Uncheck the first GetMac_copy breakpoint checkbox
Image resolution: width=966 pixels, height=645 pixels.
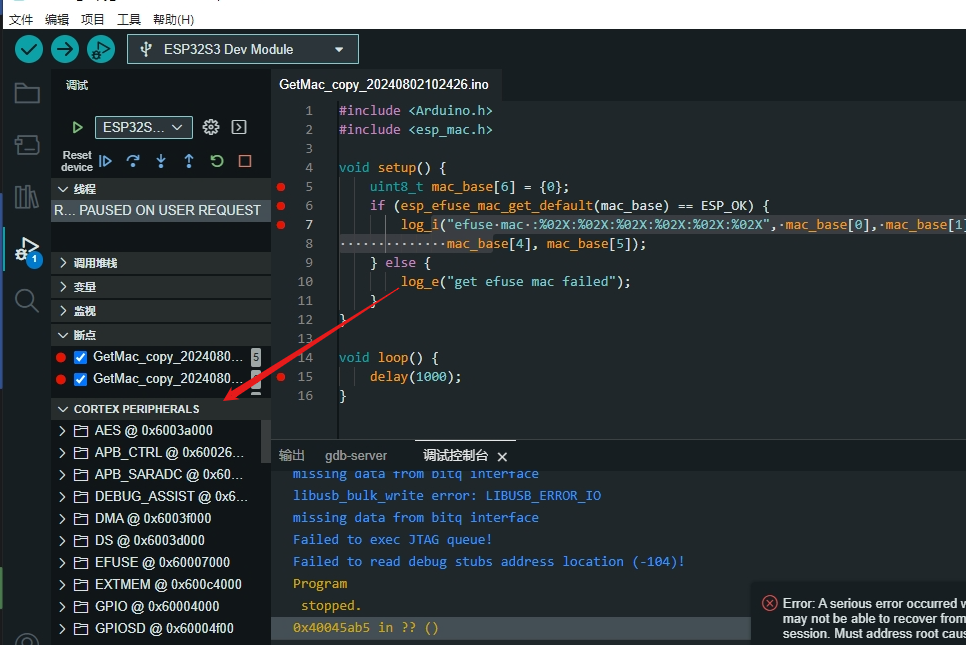point(80,357)
